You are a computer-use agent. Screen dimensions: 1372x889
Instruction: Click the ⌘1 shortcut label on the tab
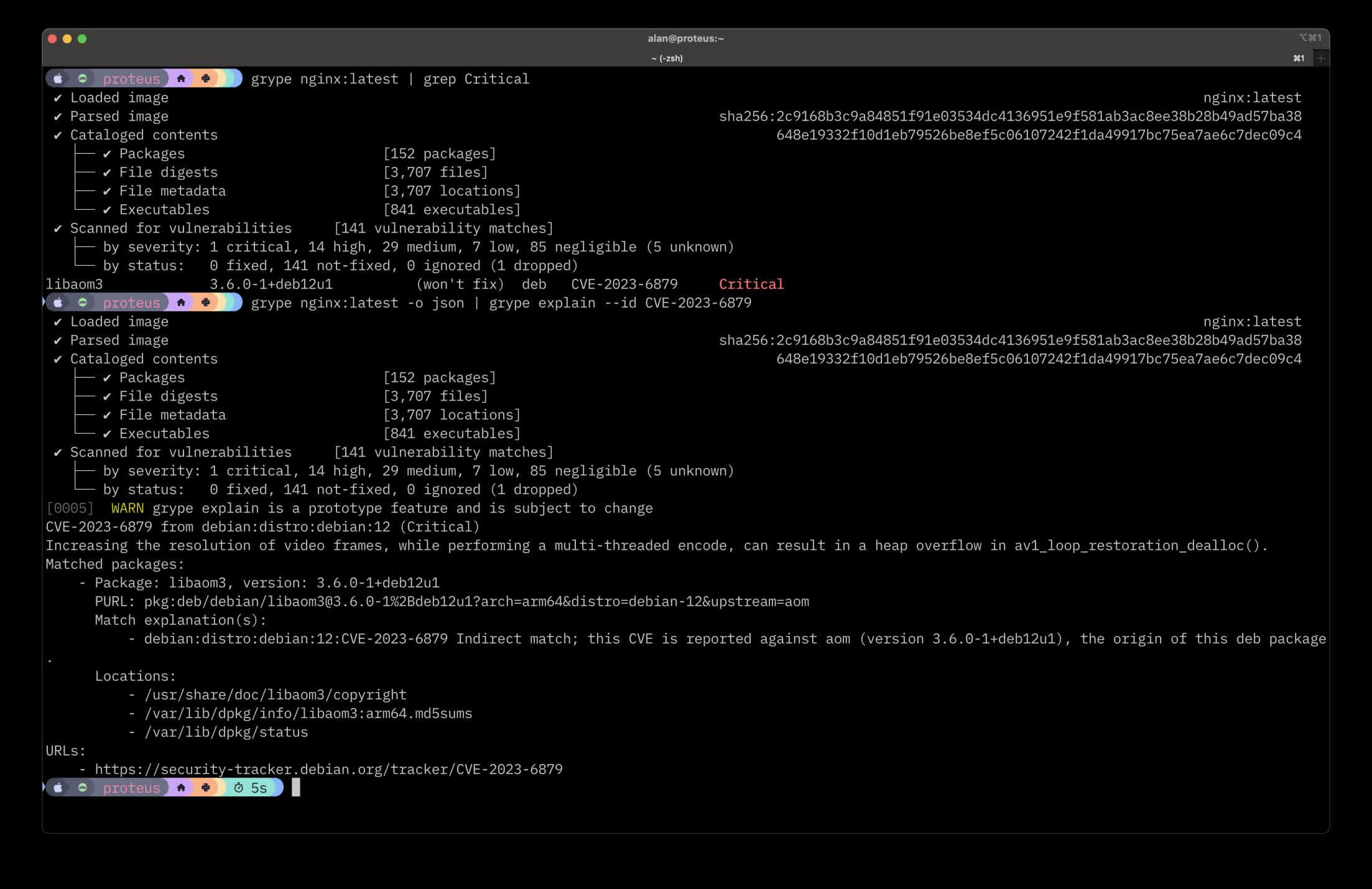[x=1299, y=58]
